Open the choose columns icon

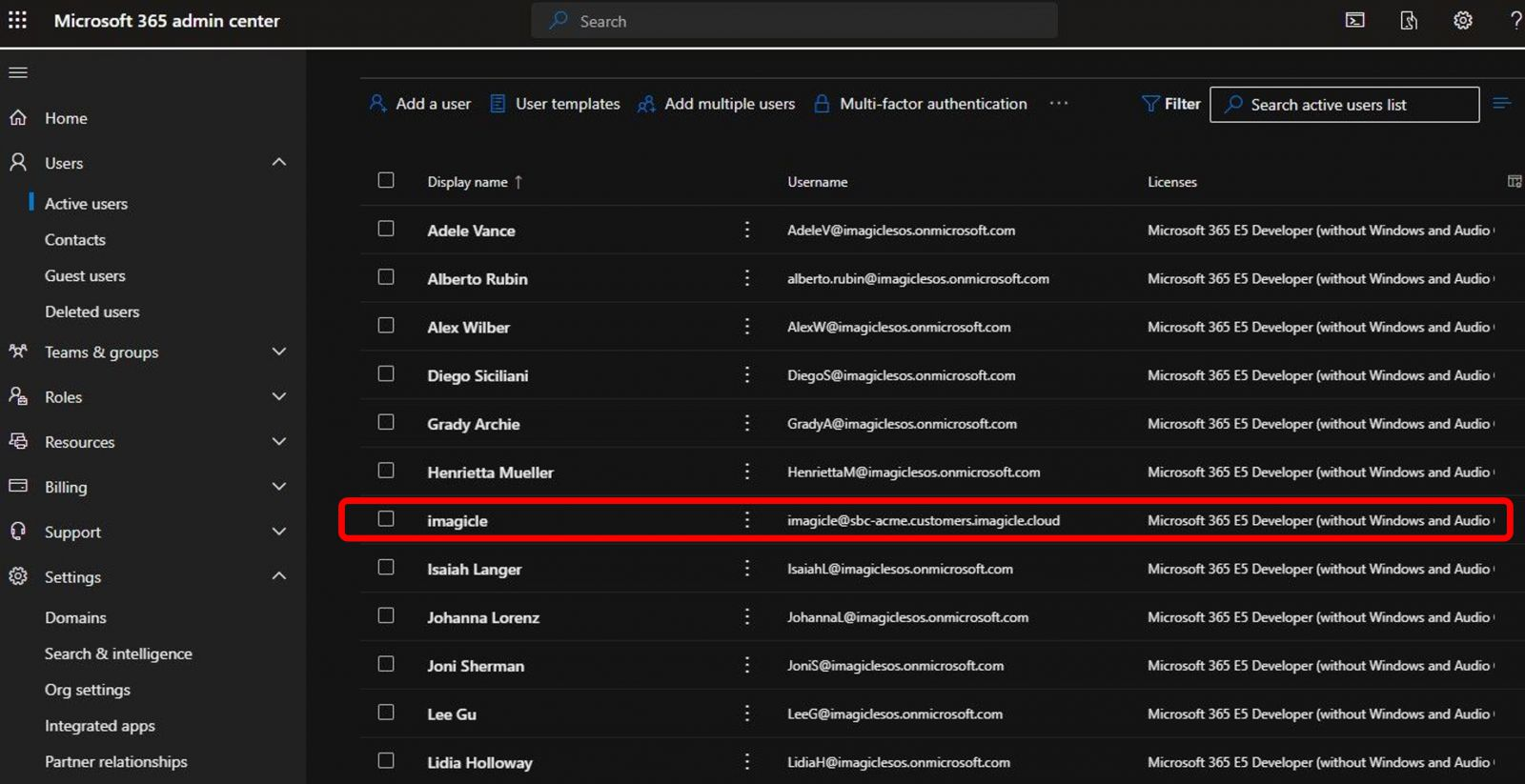pyautogui.click(x=1514, y=181)
